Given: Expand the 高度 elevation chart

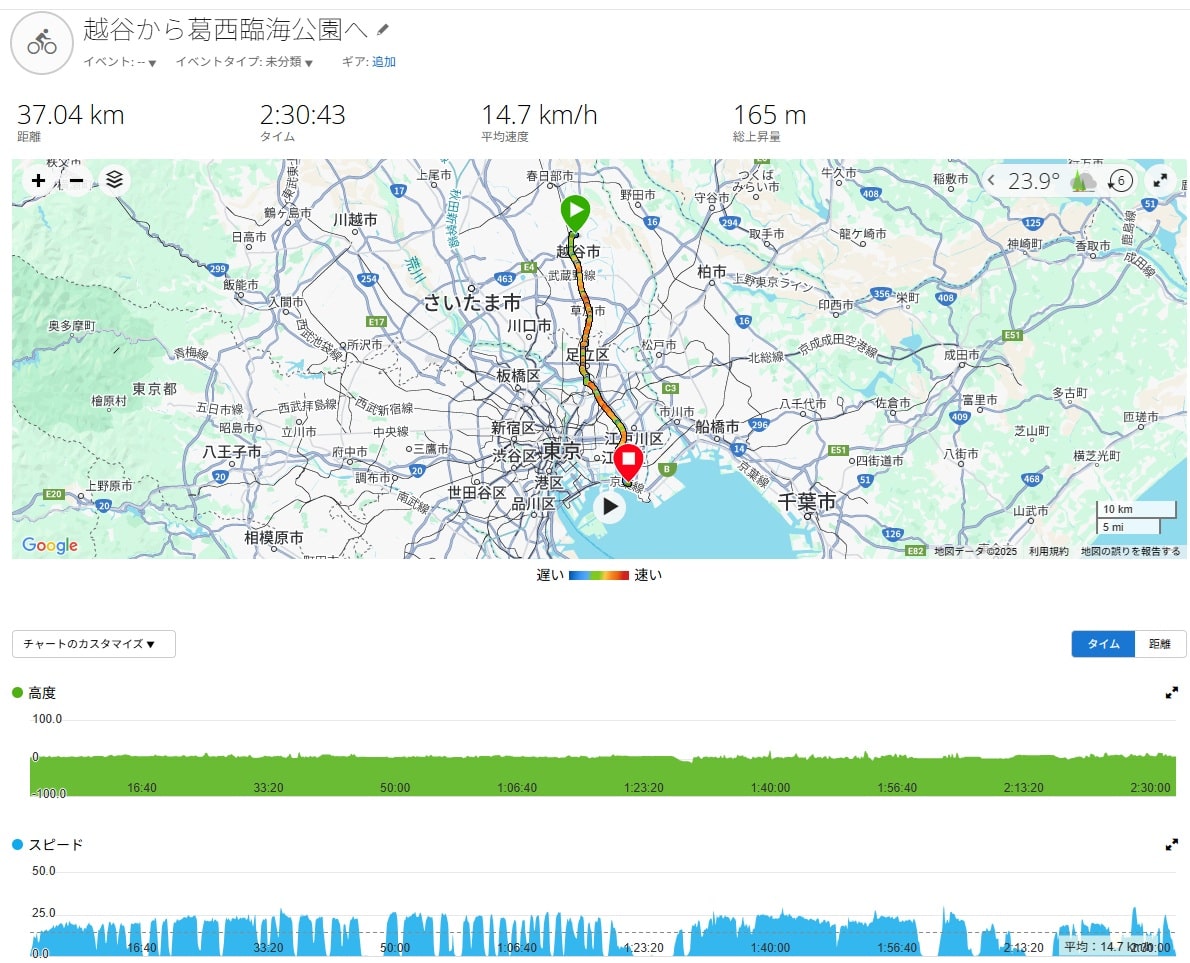Looking at the screenshot, I should (x=1172, y=693).
